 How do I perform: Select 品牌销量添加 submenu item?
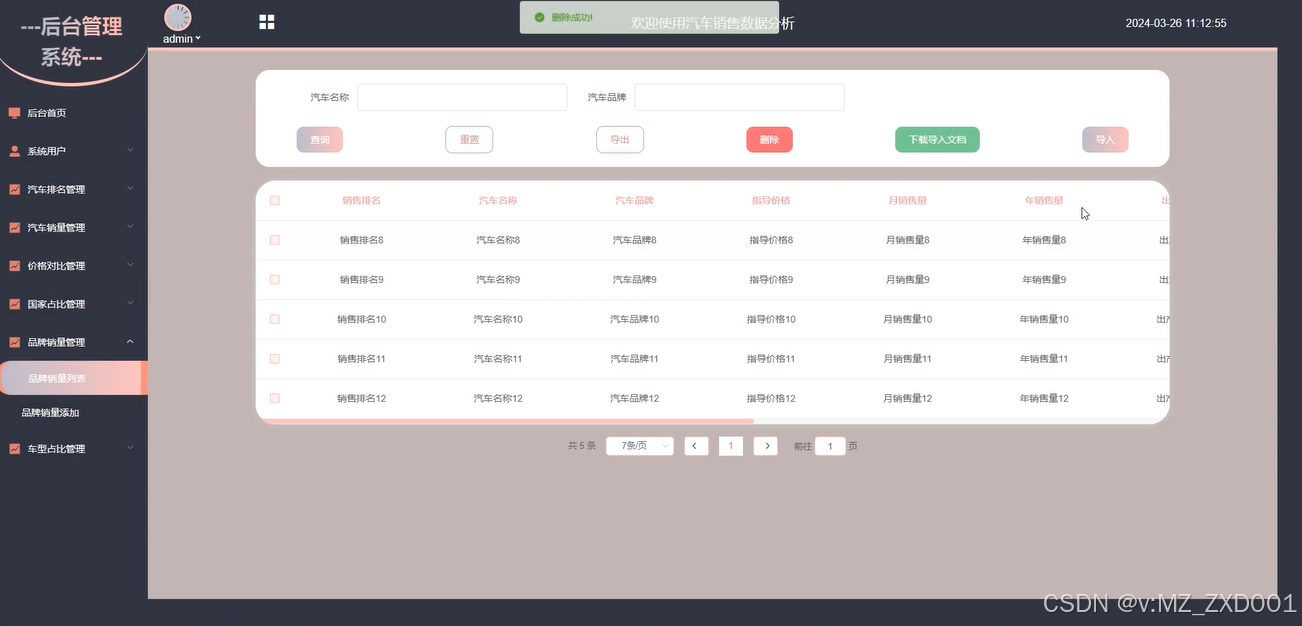(74, 412)
